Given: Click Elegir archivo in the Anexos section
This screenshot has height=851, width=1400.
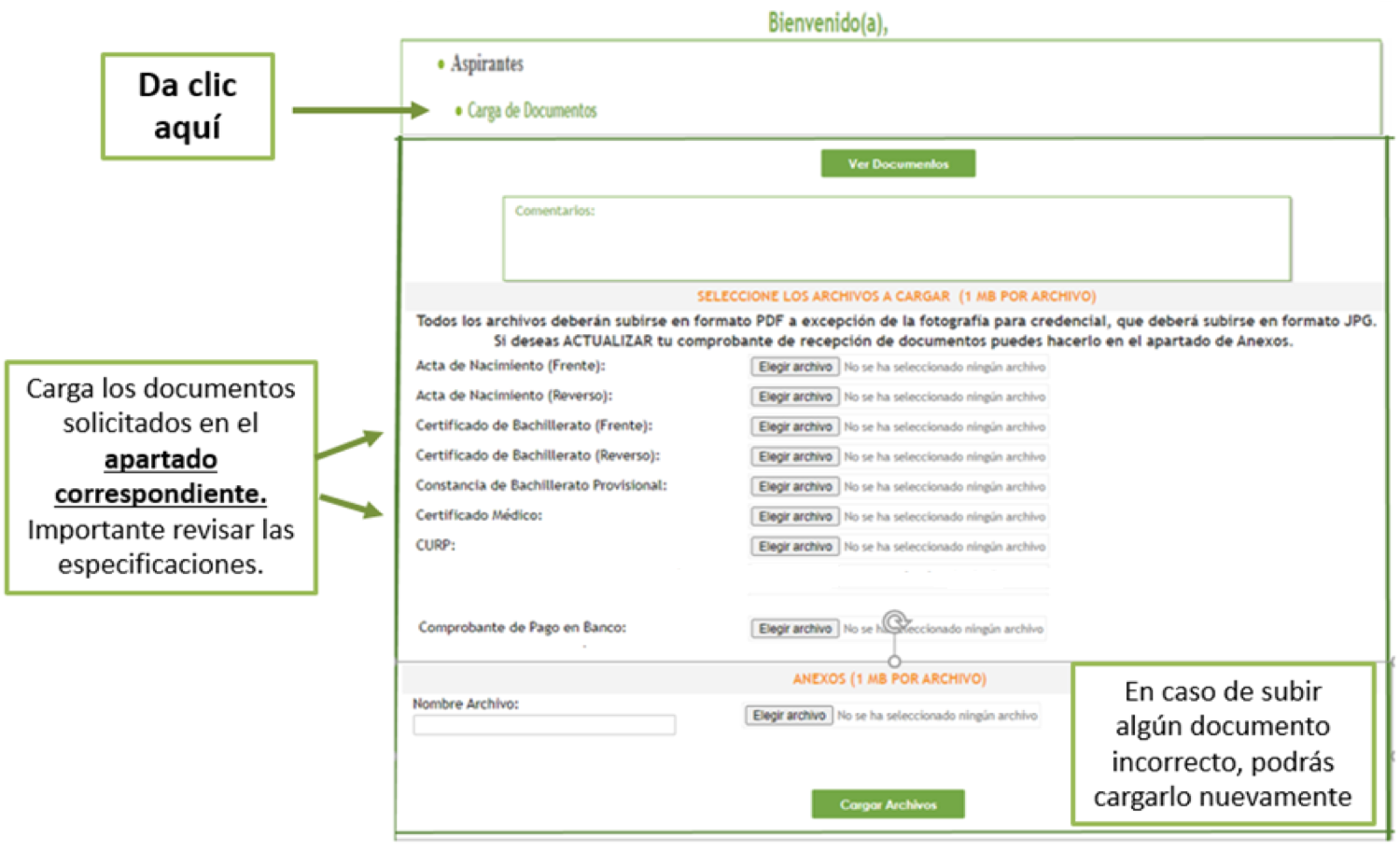Looking at the screenshot, I should click(789, 716).
